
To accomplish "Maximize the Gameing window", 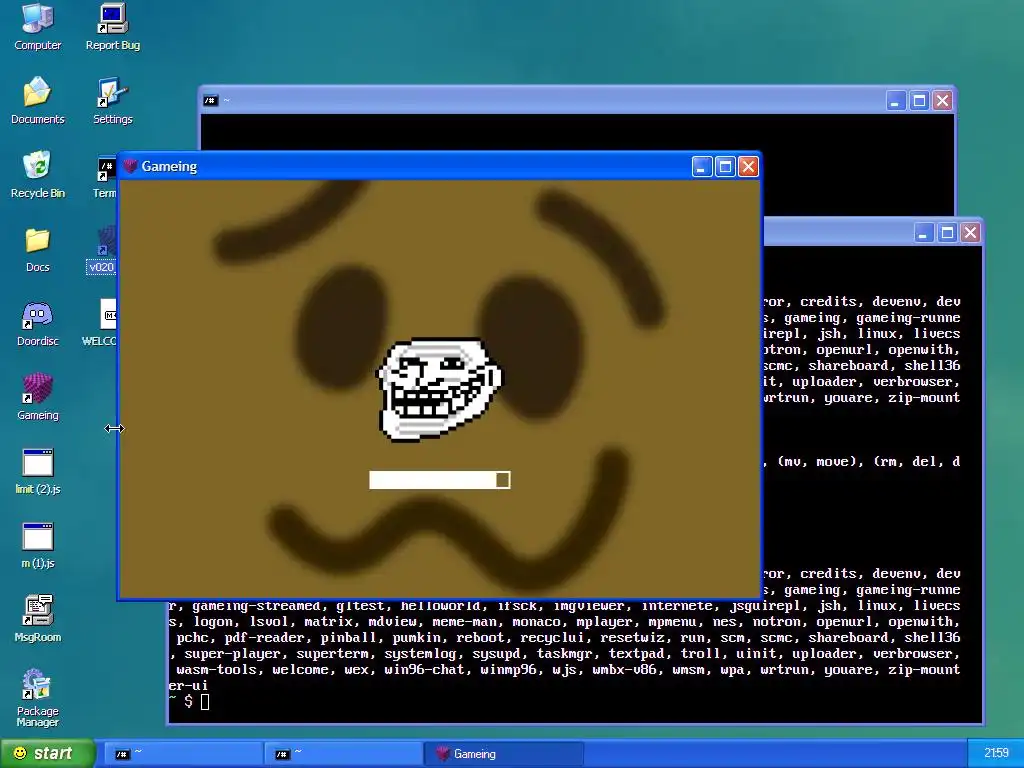I will [725, 167].
